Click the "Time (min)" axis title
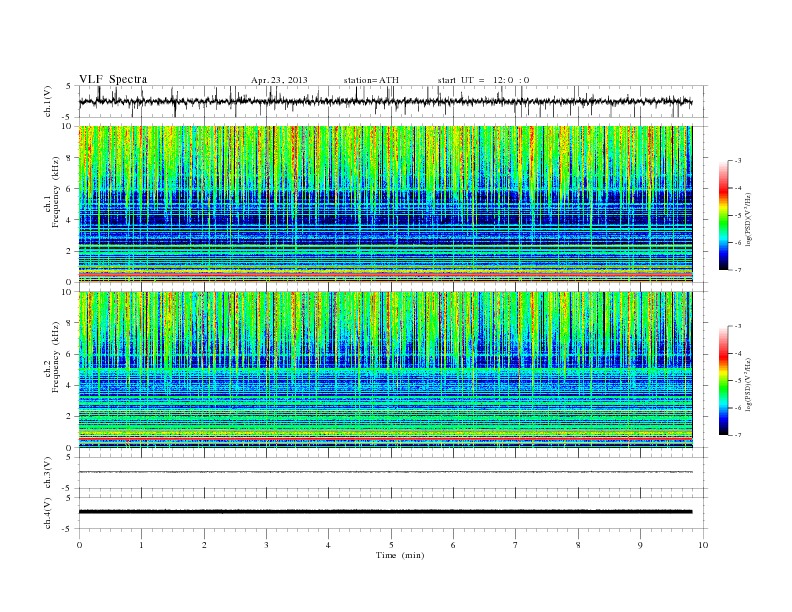792x612 pixels. click(400, 555)
